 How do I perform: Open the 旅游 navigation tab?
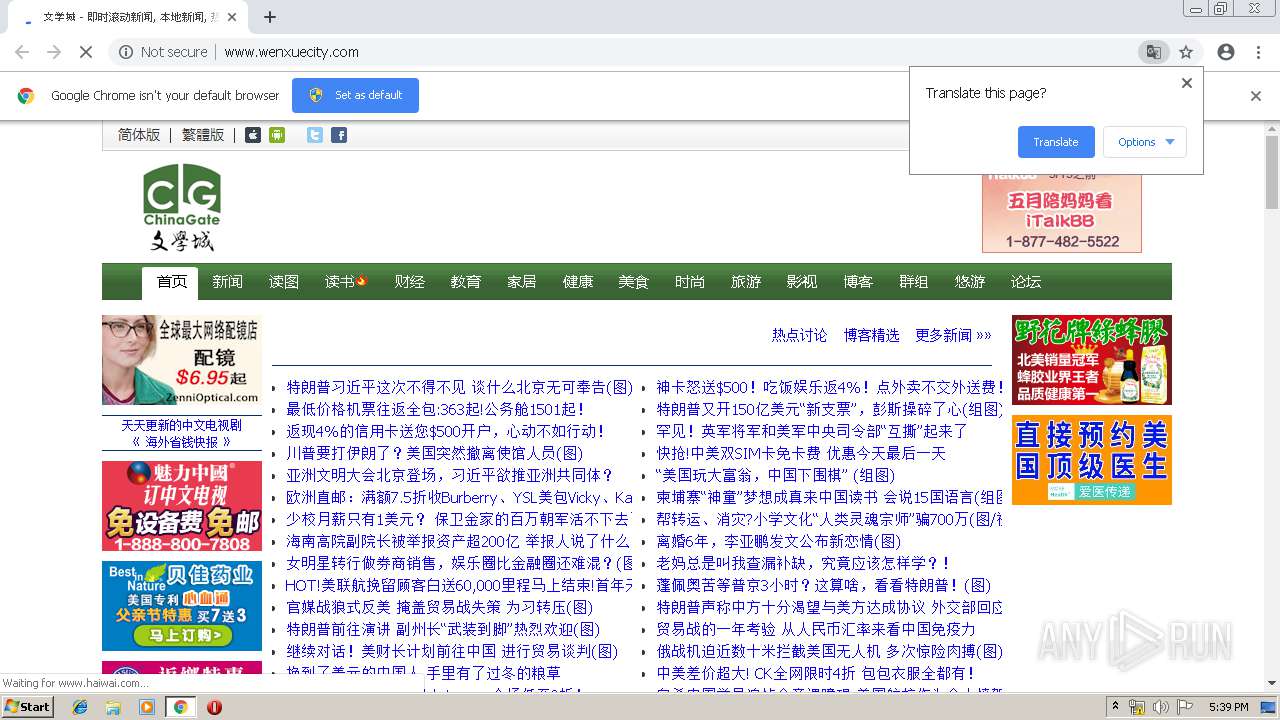745,282
